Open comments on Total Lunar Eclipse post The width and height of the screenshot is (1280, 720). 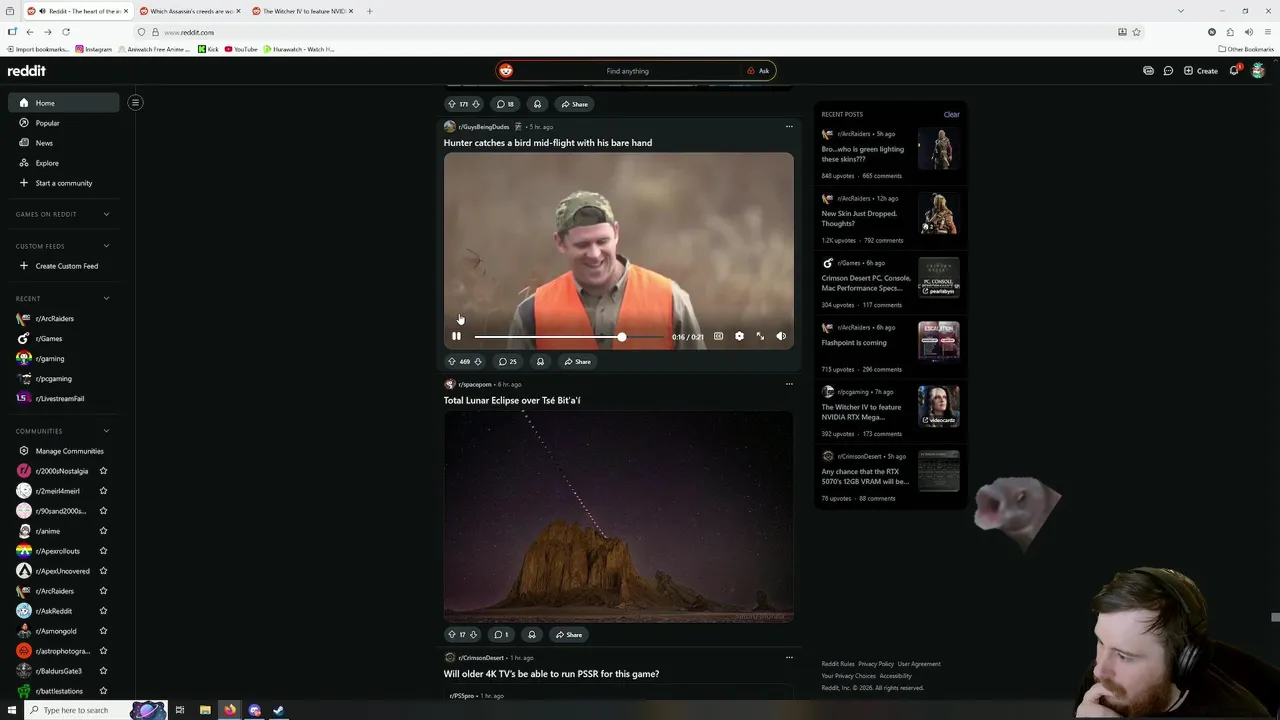[503, 634]
